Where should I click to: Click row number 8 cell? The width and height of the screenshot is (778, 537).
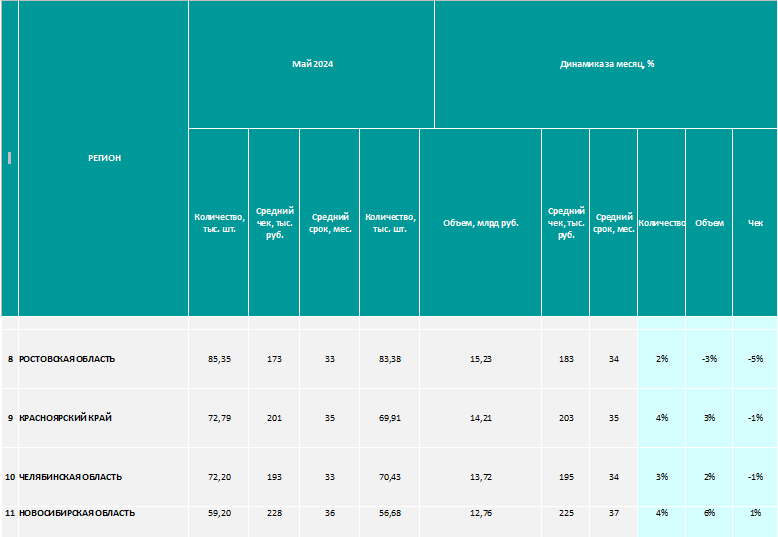point(10,359)
